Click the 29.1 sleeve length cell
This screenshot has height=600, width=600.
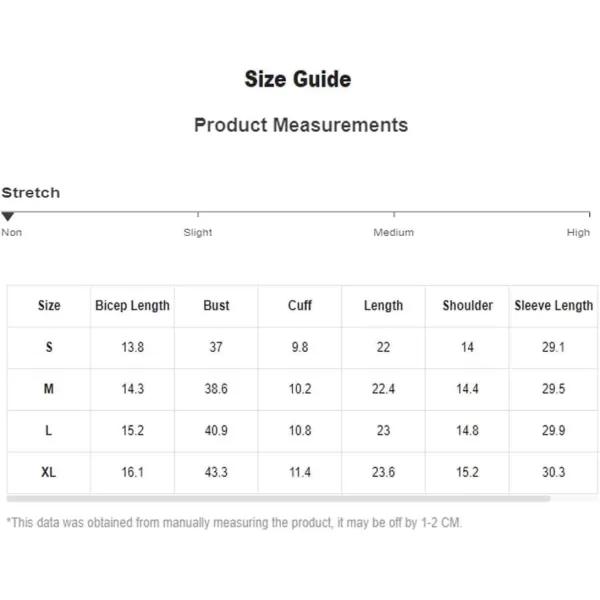[x=553, y=347]
